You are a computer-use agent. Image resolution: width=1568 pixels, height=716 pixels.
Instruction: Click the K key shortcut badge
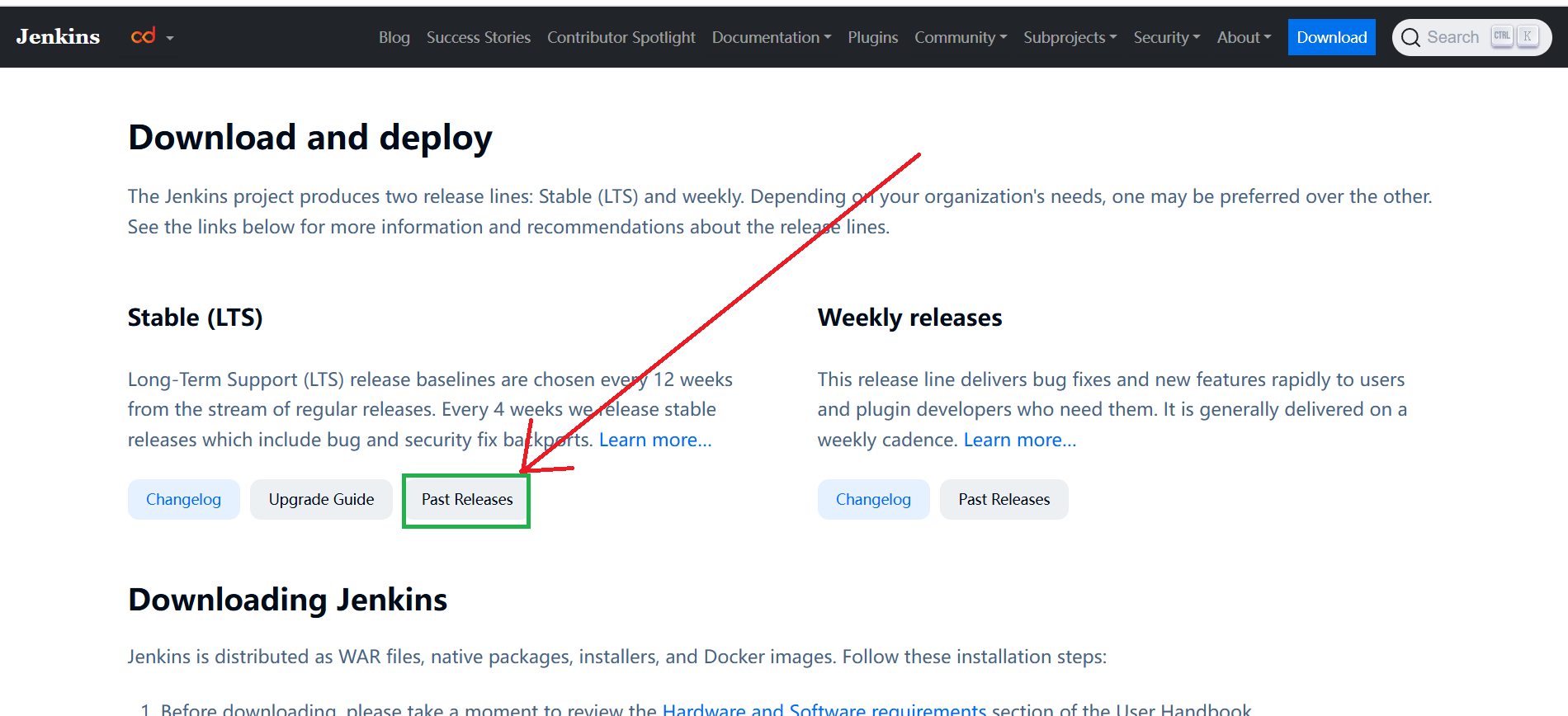pyautogui.click(x=1528, y=36)
